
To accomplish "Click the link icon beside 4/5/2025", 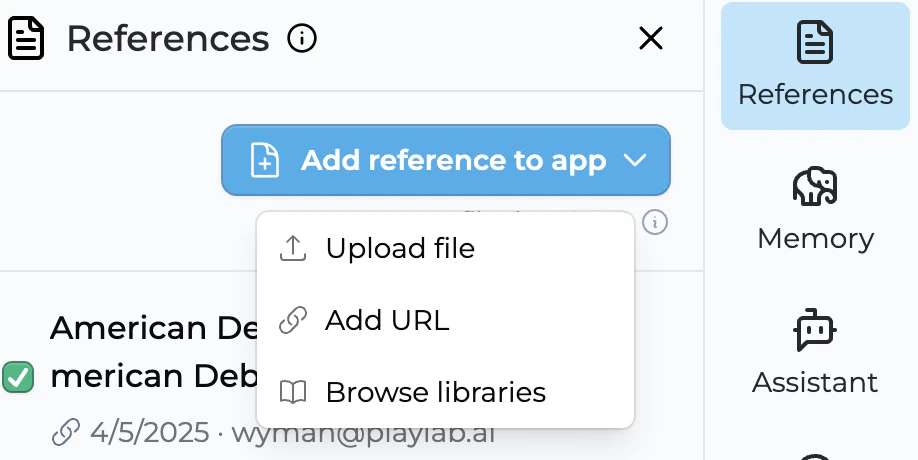I will (66, 433).
